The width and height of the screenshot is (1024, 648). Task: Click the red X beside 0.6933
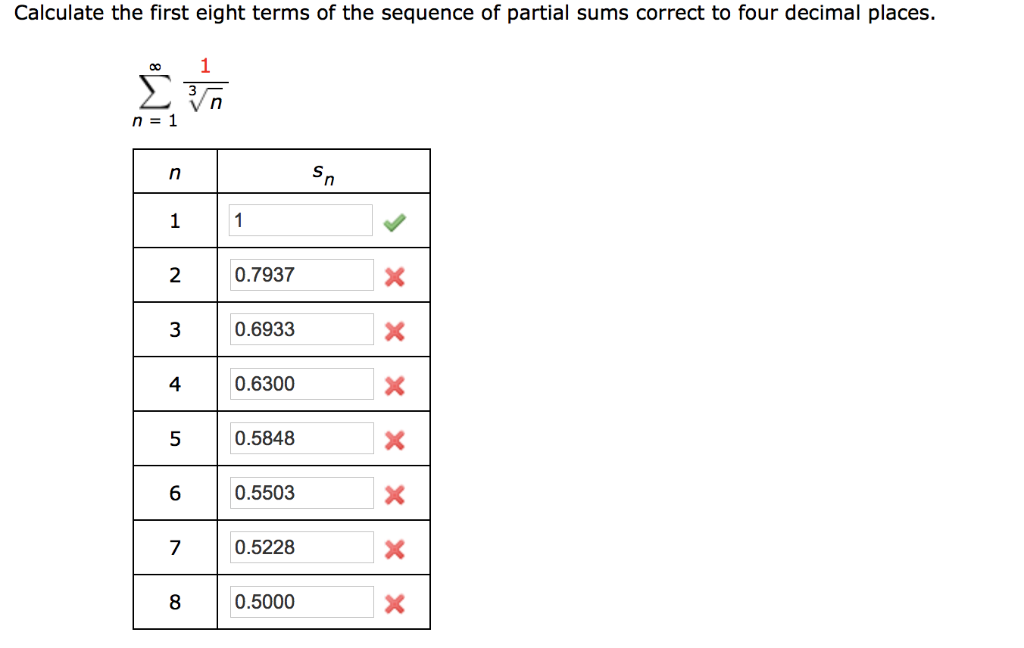pyautogui.click(x=394, y=330)
